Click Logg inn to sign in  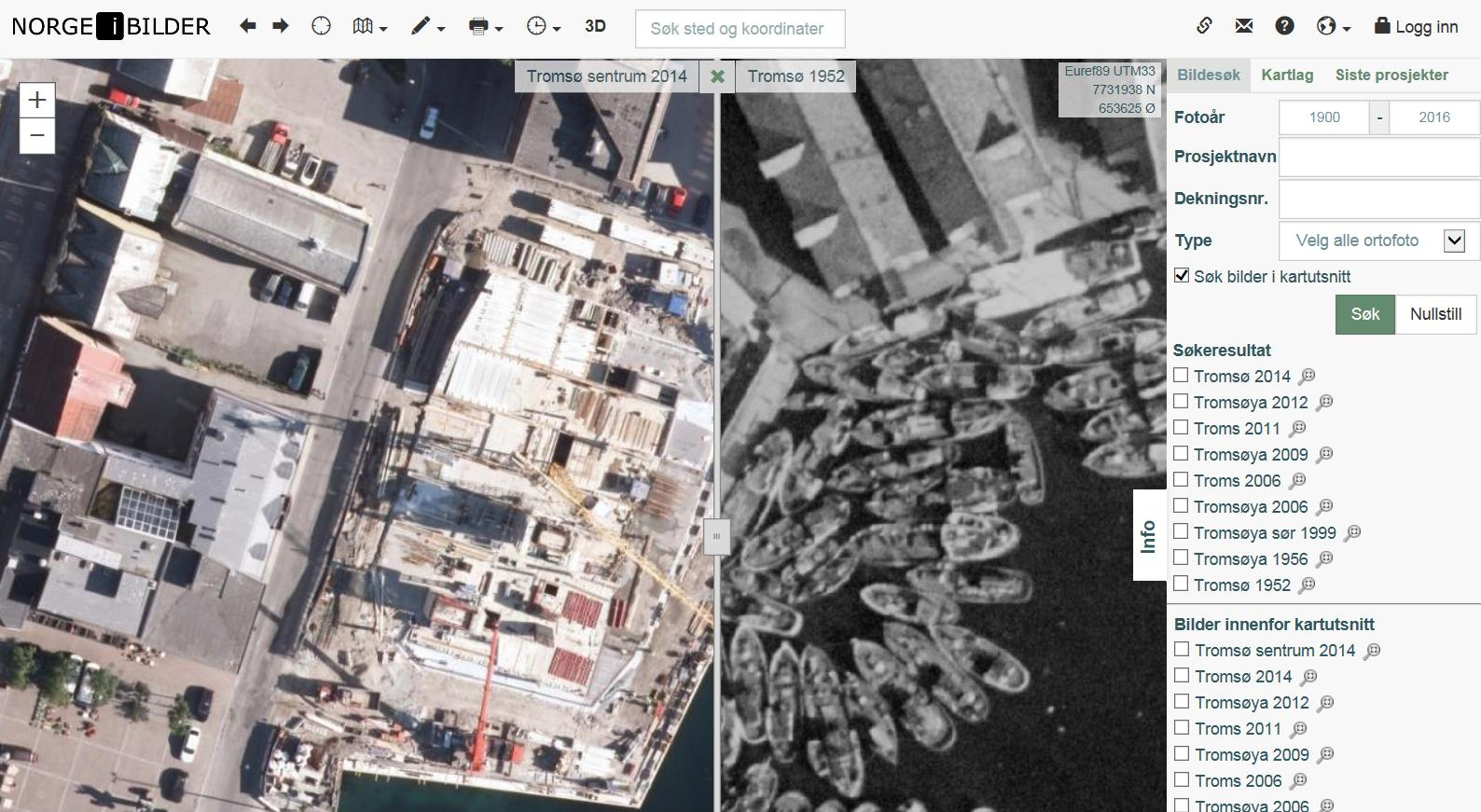point(1416,27)
